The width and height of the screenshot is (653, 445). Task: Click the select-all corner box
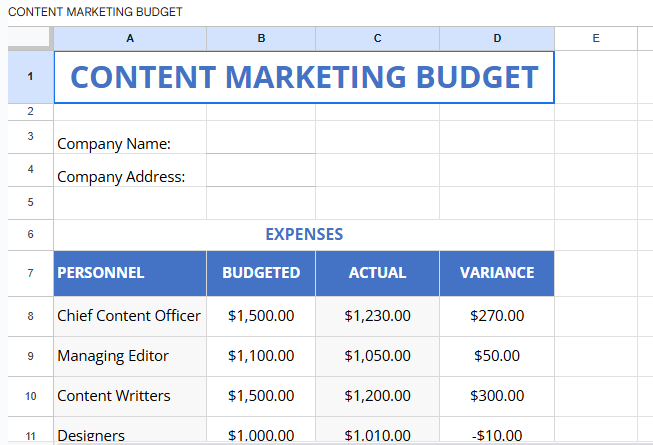point(30,38)
